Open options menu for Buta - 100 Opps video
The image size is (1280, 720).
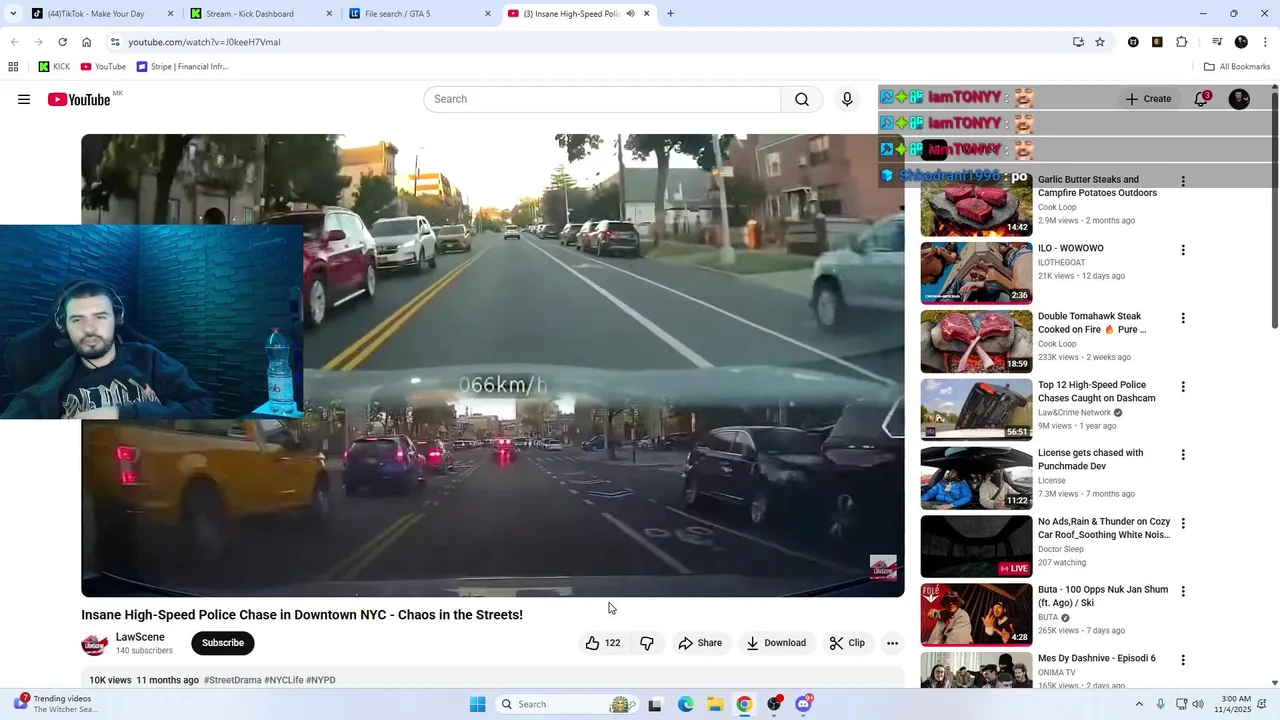pyautogui.click(x=1183, y=592)
